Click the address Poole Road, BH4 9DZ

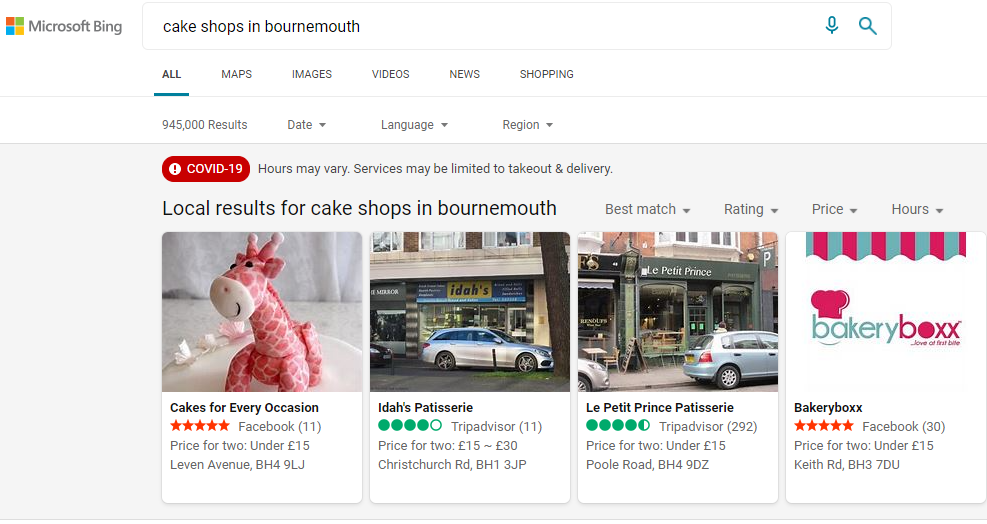647,465
